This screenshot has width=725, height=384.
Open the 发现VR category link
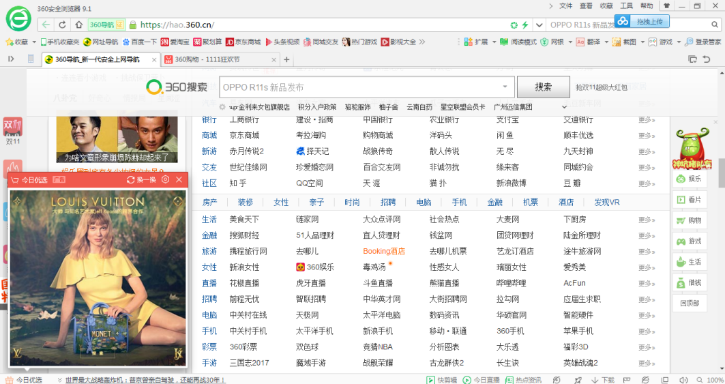click(607, 202)
